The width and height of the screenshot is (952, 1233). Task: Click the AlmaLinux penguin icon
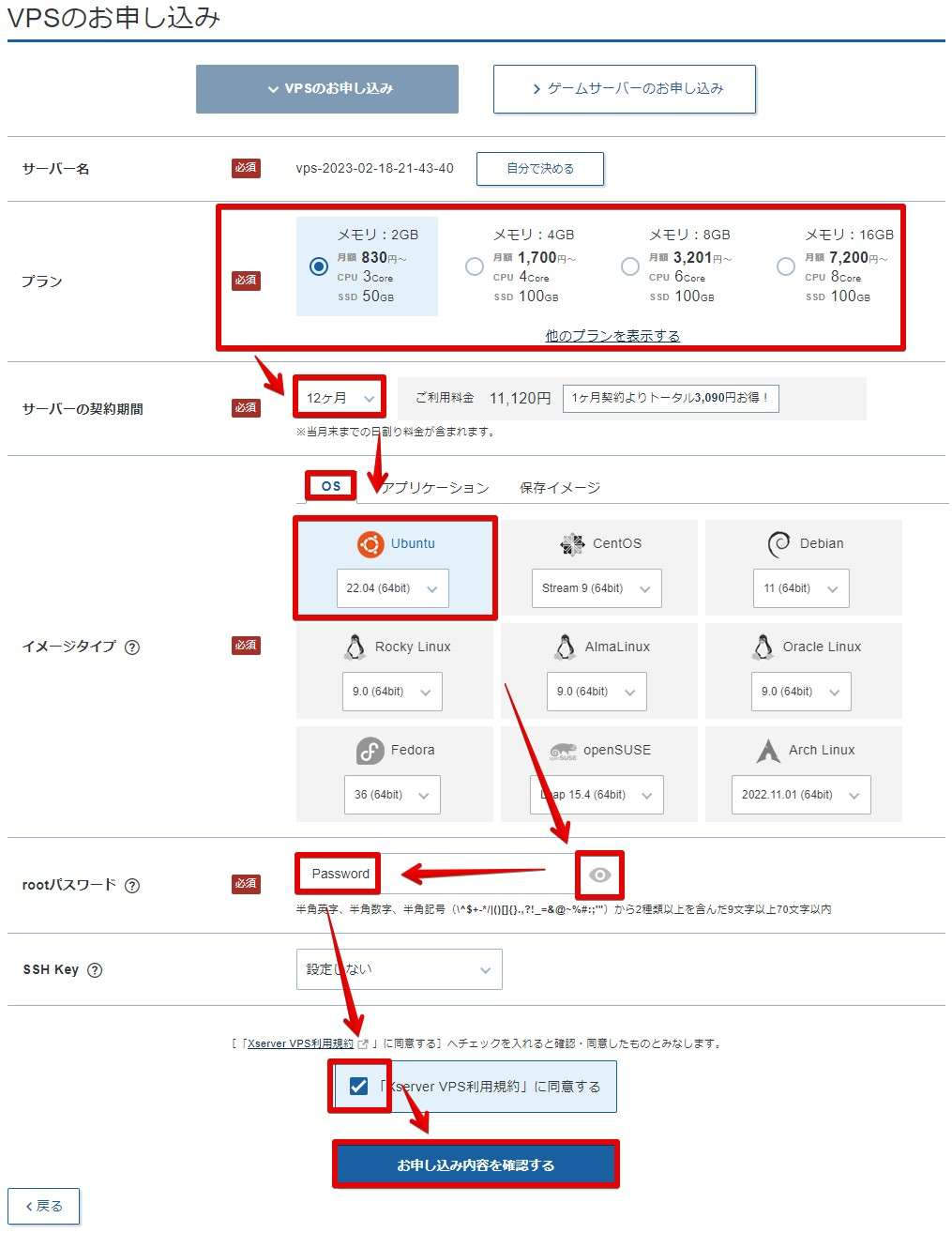[x=565, y=647]
